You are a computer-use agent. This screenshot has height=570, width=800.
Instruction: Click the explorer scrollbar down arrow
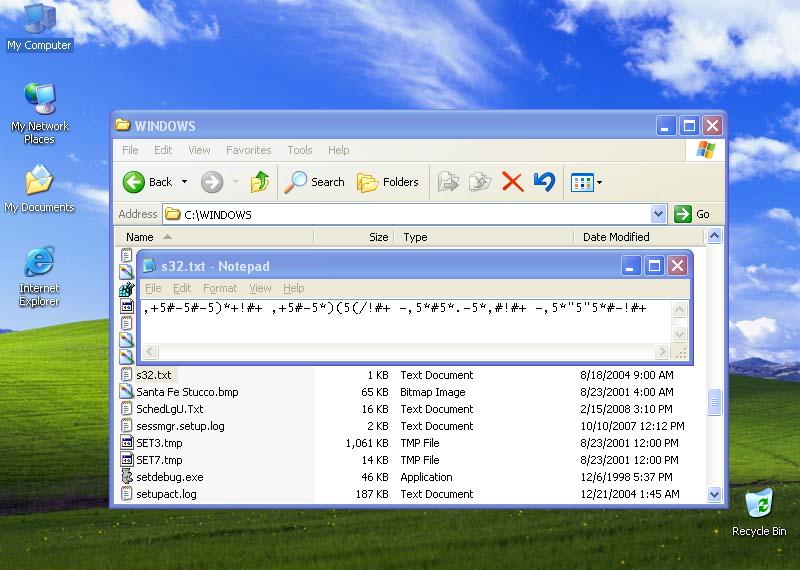(x=714, y=494)
